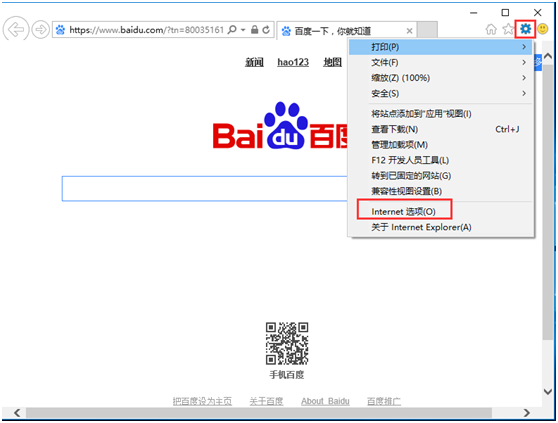Refresh the page with reload icon
The width and height of the screenshot is (558, 423).
pos(266,30)
